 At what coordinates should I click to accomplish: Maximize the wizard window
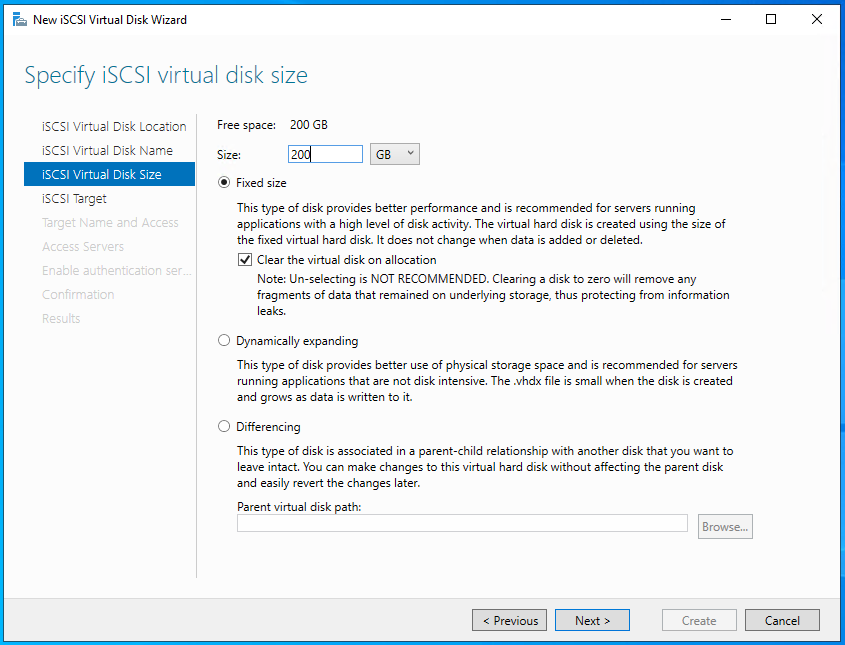click(771, 19)
